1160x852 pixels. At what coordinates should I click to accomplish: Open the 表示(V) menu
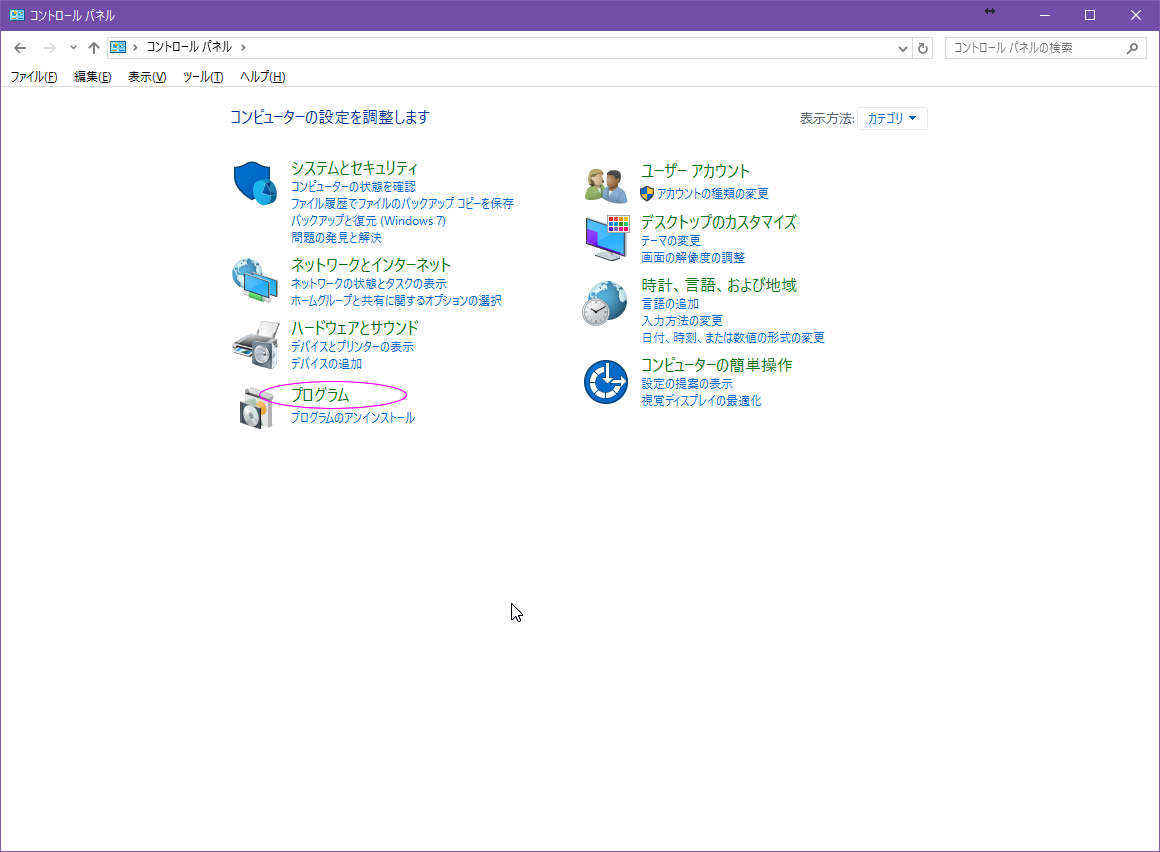coord(147,77)
